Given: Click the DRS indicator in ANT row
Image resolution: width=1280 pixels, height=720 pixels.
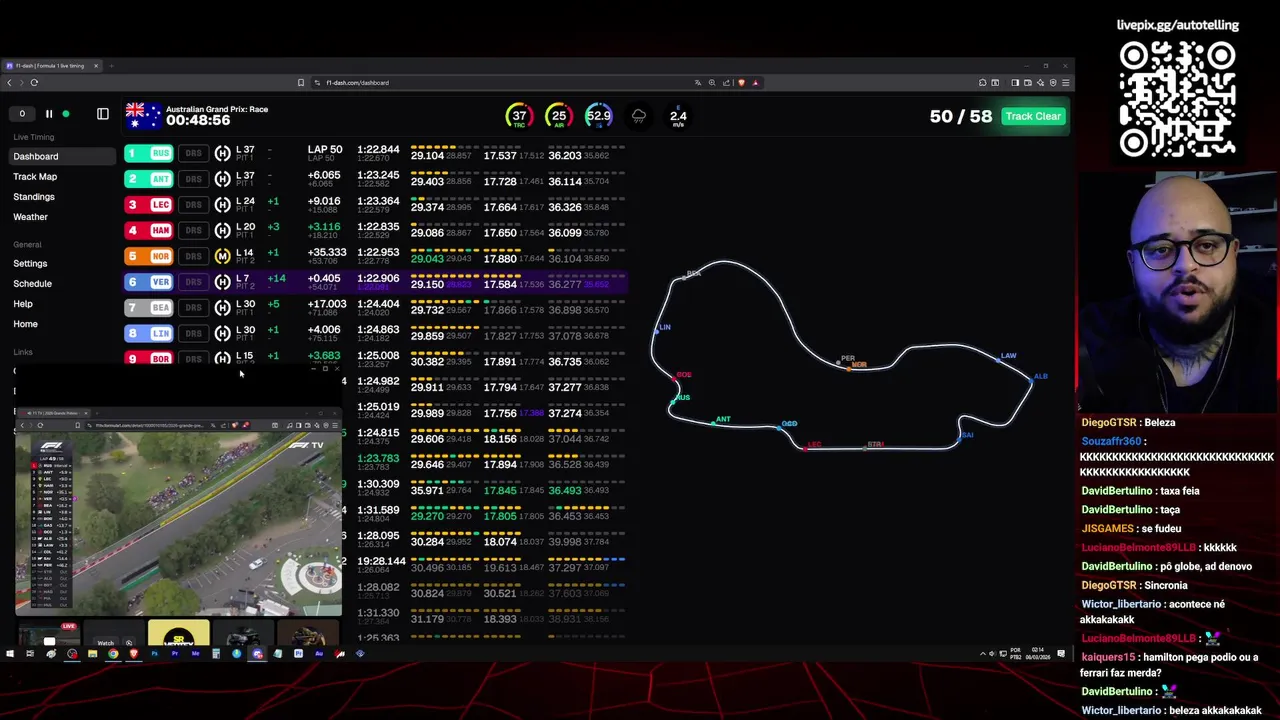Looking at the screenshot, I should click(193, 179).
